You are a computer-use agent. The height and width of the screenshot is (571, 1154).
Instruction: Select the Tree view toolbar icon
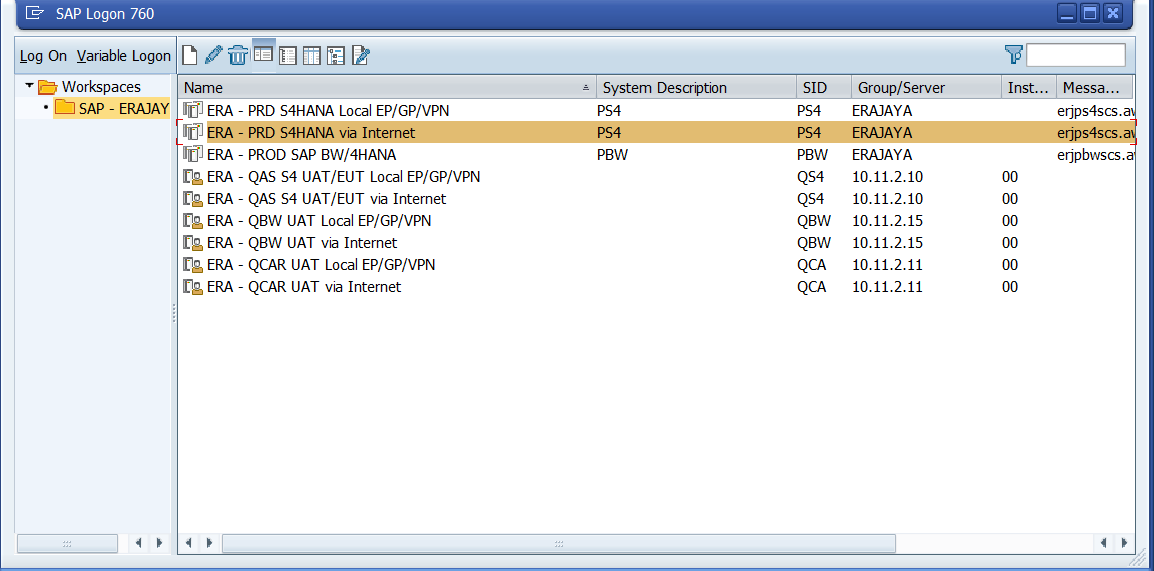336,55
